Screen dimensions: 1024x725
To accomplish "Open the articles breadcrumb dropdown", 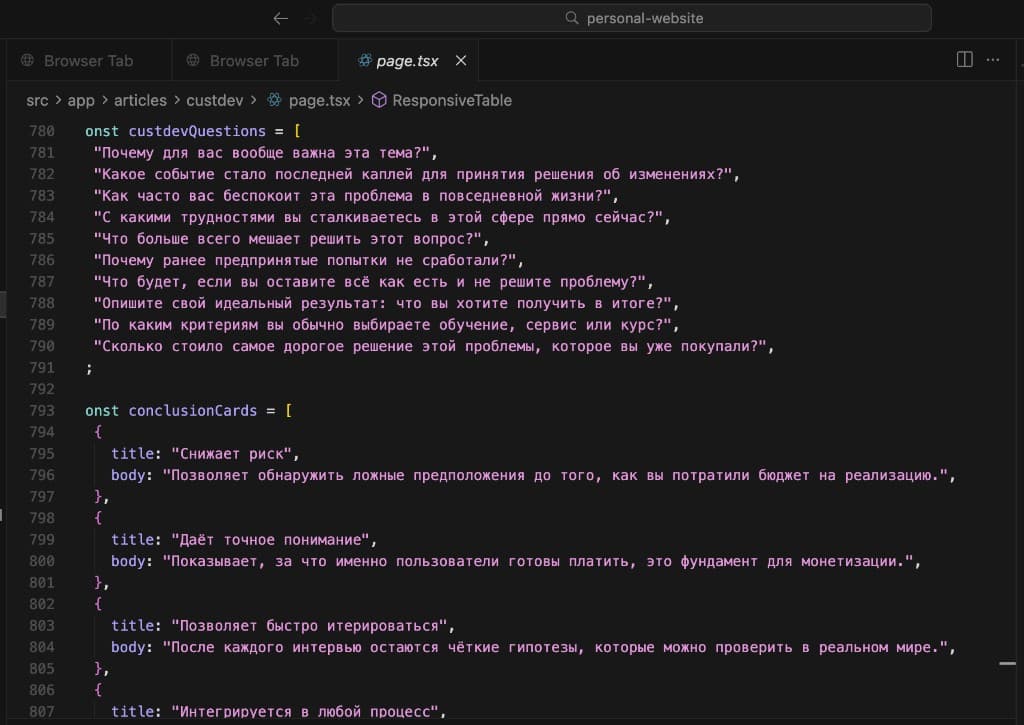I will coord(140,100).
